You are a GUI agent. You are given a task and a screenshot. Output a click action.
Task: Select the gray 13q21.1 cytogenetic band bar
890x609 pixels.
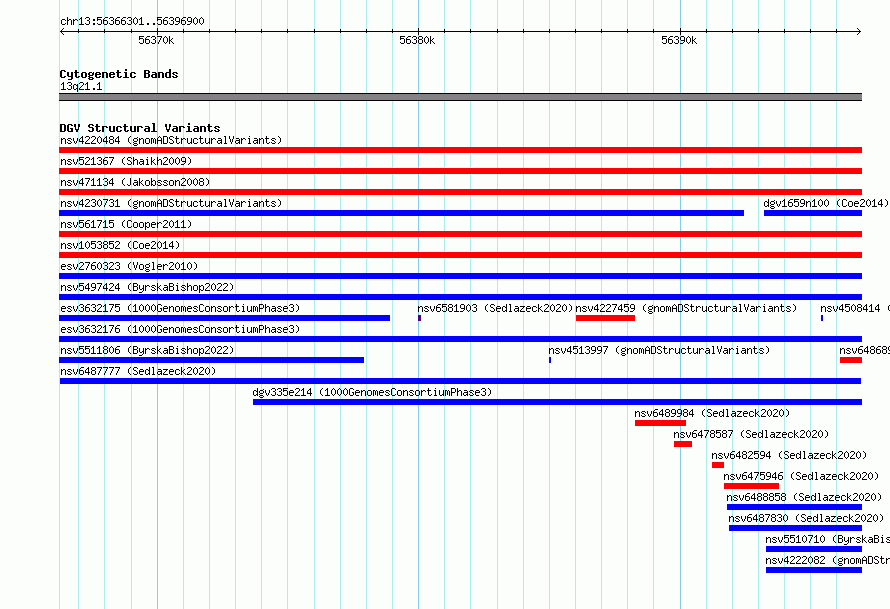(x=460, y=97)
